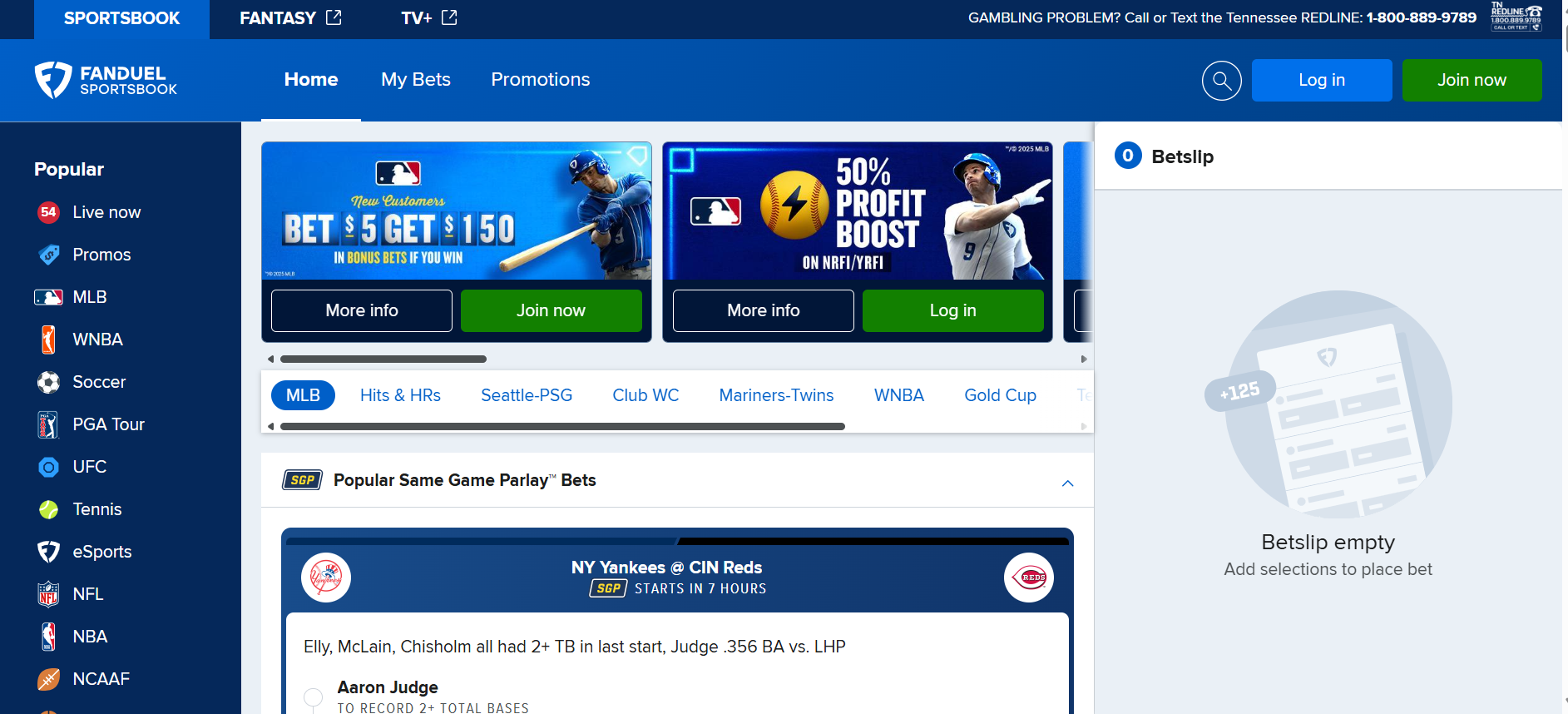Viewport: 1568px width, 714px height.
Task: Click Join now on the new customers promo
Action: point(551,310)
